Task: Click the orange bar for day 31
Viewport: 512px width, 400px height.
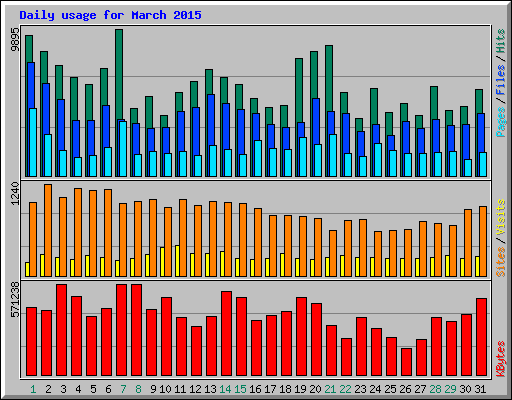Action: (483, 241)
